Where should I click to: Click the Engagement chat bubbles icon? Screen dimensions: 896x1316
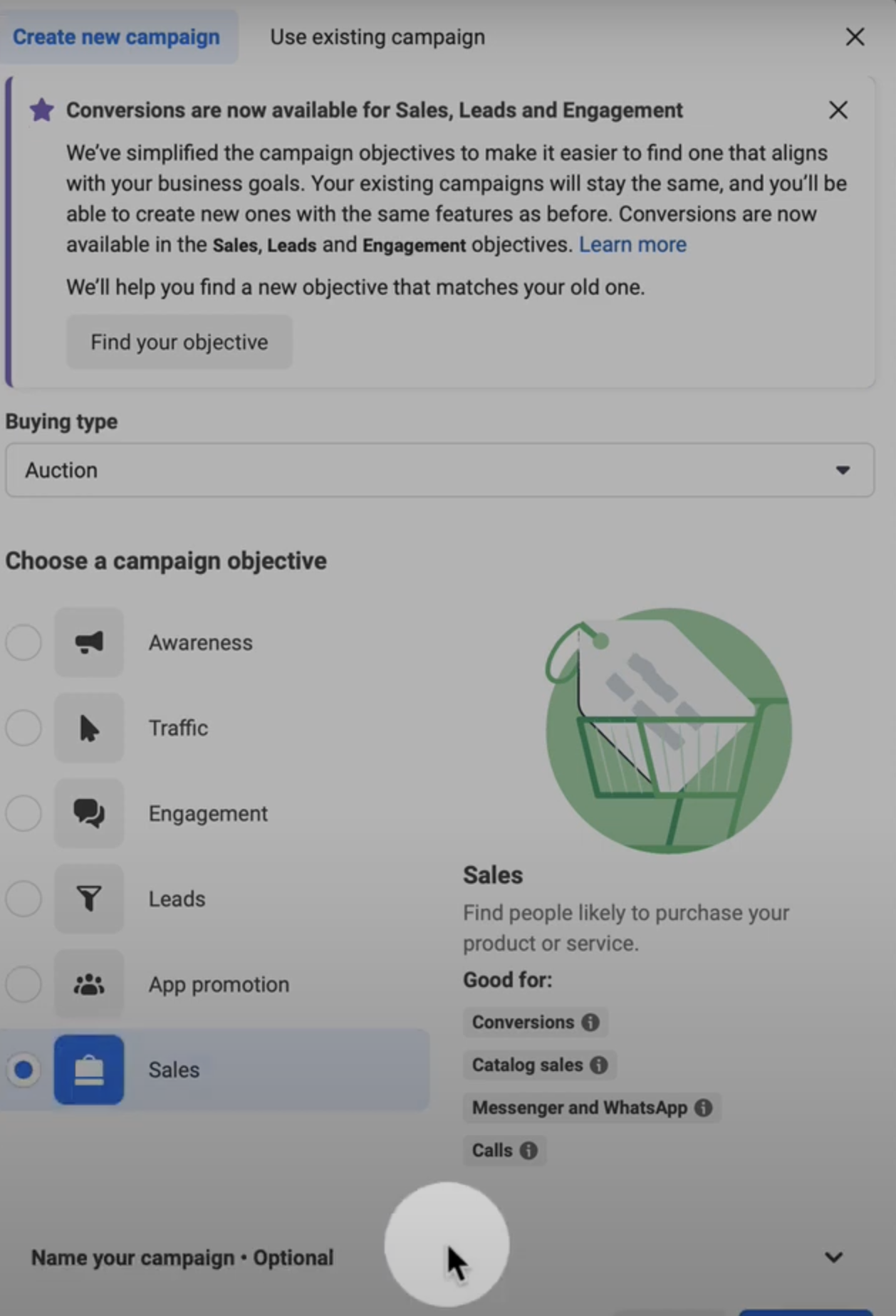(x=89, y=813)
